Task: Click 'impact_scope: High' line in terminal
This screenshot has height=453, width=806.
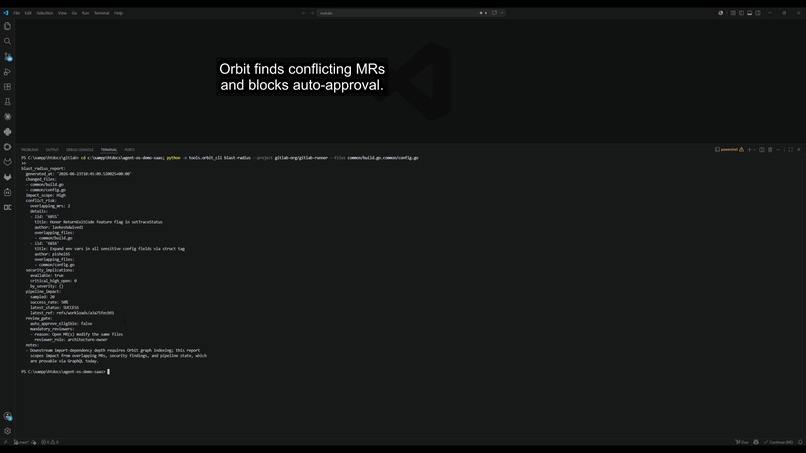Action: (x=46, y=195)
